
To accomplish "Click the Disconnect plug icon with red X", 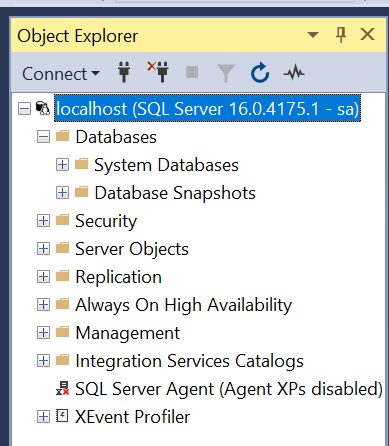I will tap(158, 72).
